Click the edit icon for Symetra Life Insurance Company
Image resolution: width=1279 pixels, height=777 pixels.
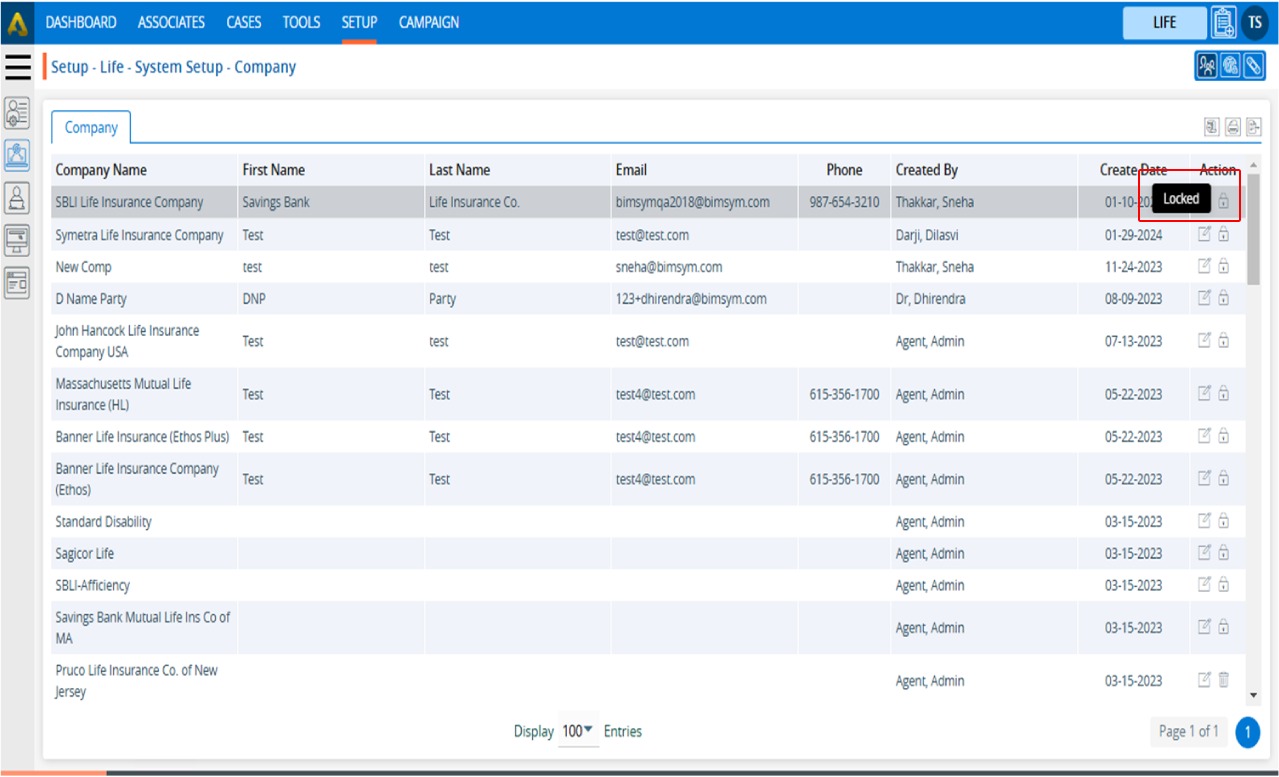coord(1204,235)
